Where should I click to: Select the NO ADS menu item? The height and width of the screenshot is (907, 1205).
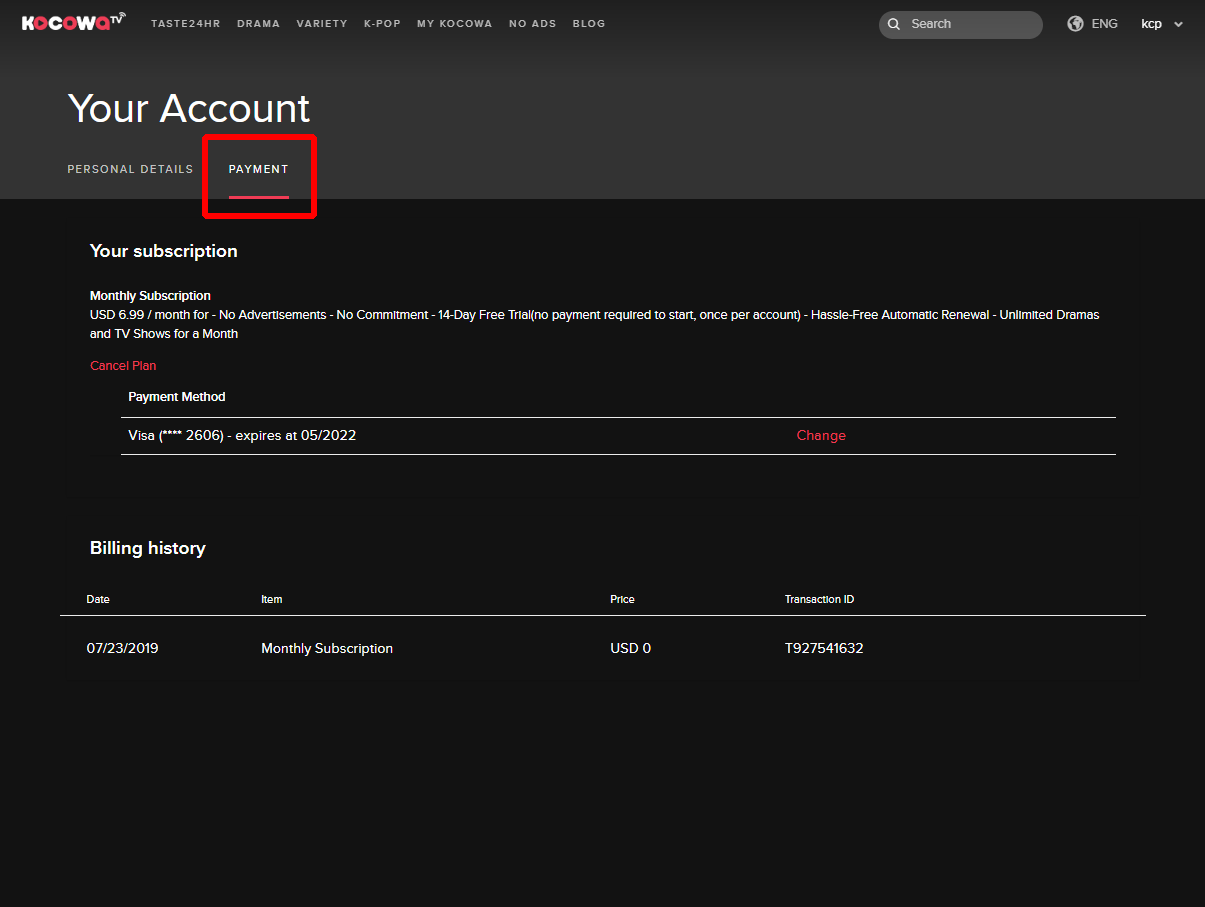pos(533,24)
